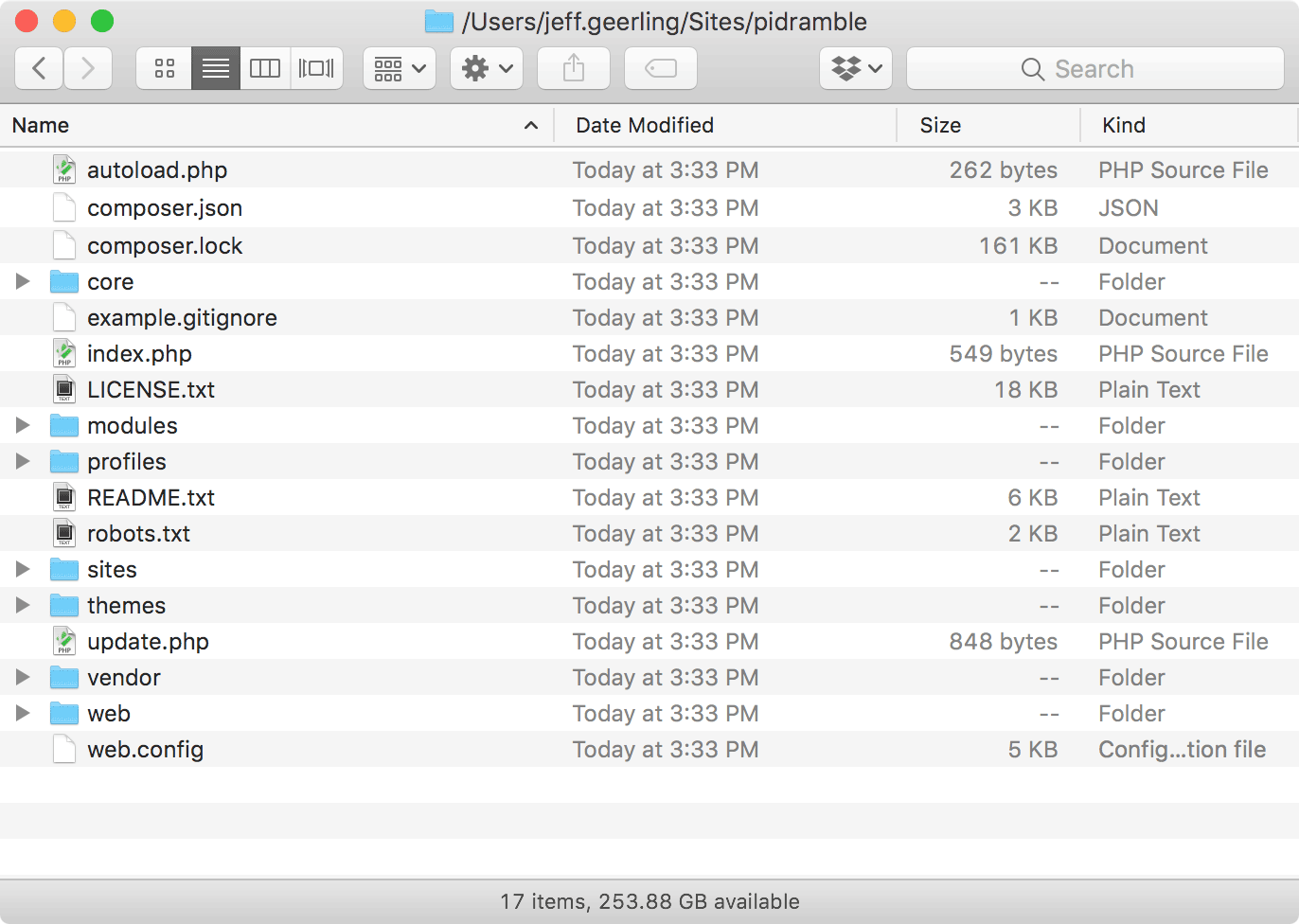Open the gear Action menu

487,68
